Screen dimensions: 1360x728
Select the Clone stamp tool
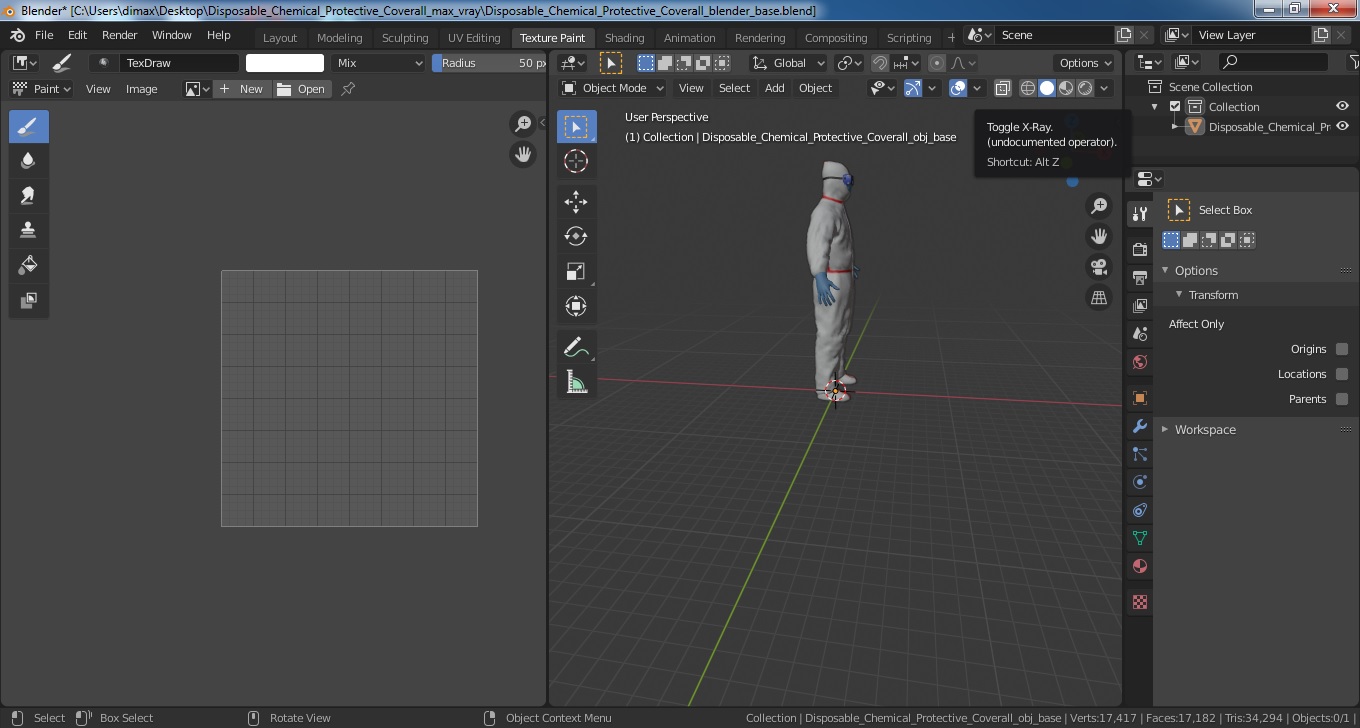29,231
